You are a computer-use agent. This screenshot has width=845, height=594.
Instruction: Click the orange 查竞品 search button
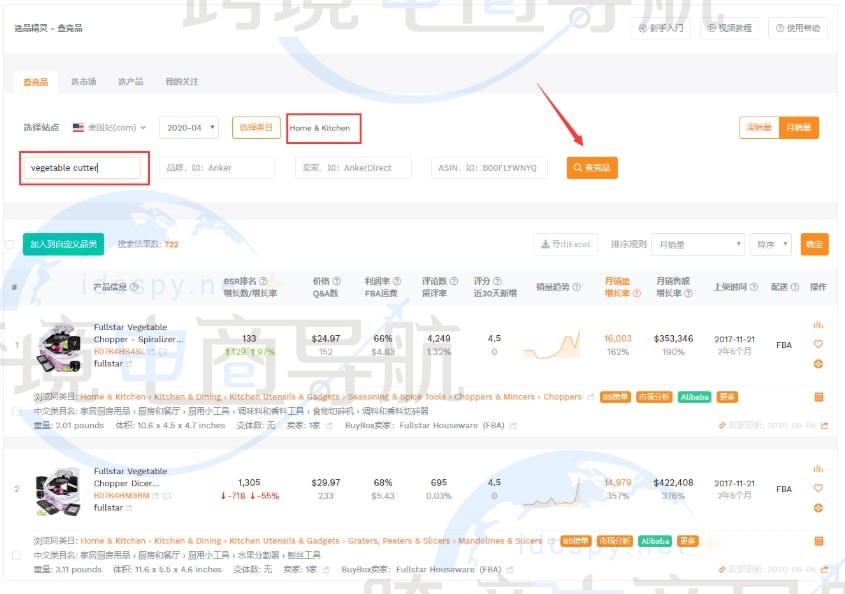click(x=591, y=168)
